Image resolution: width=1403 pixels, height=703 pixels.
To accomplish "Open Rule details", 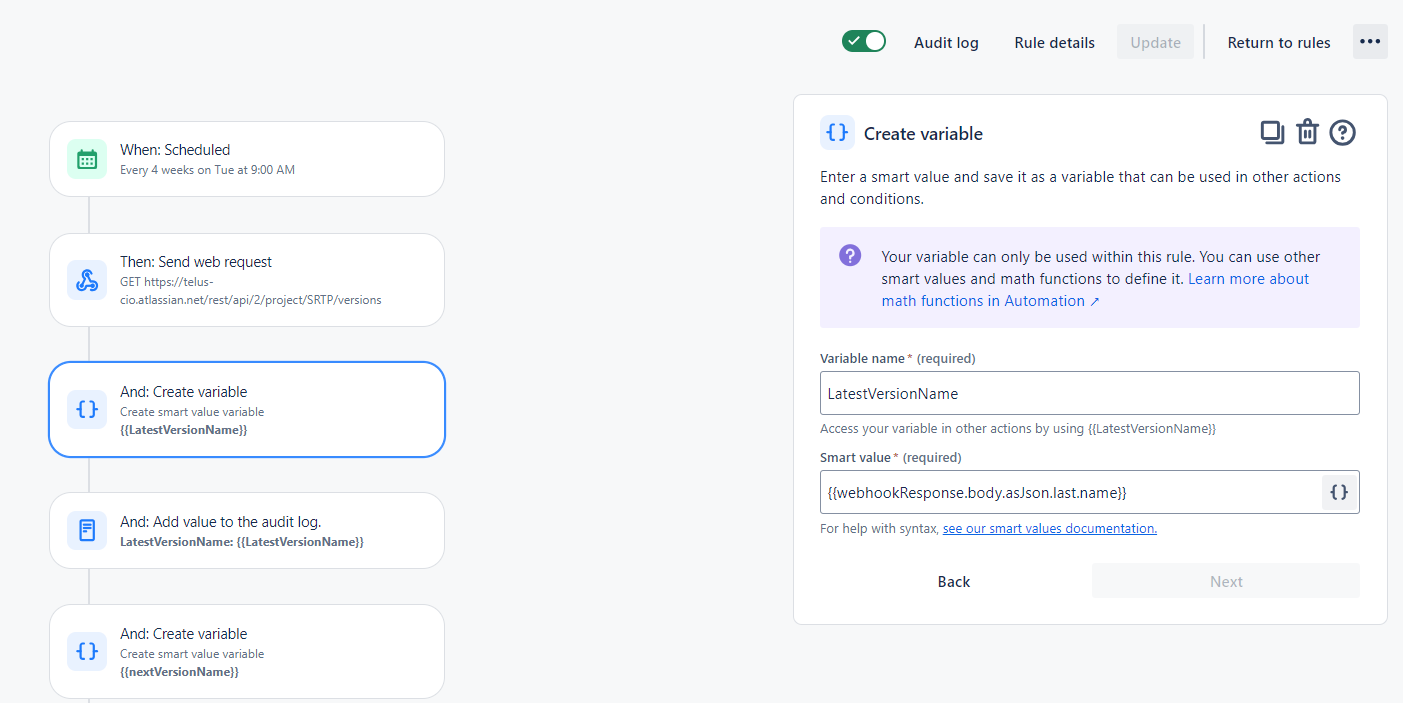I will (1054, 42).
